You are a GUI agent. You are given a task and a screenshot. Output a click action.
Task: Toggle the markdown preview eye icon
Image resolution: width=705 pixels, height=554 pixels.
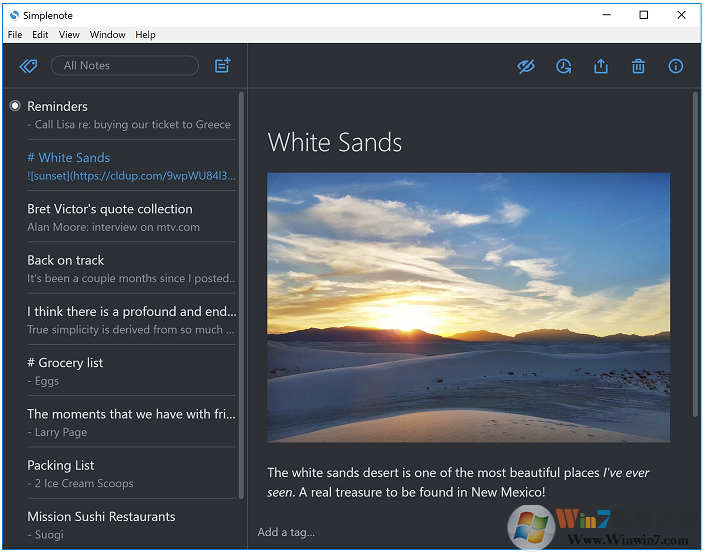[x=527, y=66]
